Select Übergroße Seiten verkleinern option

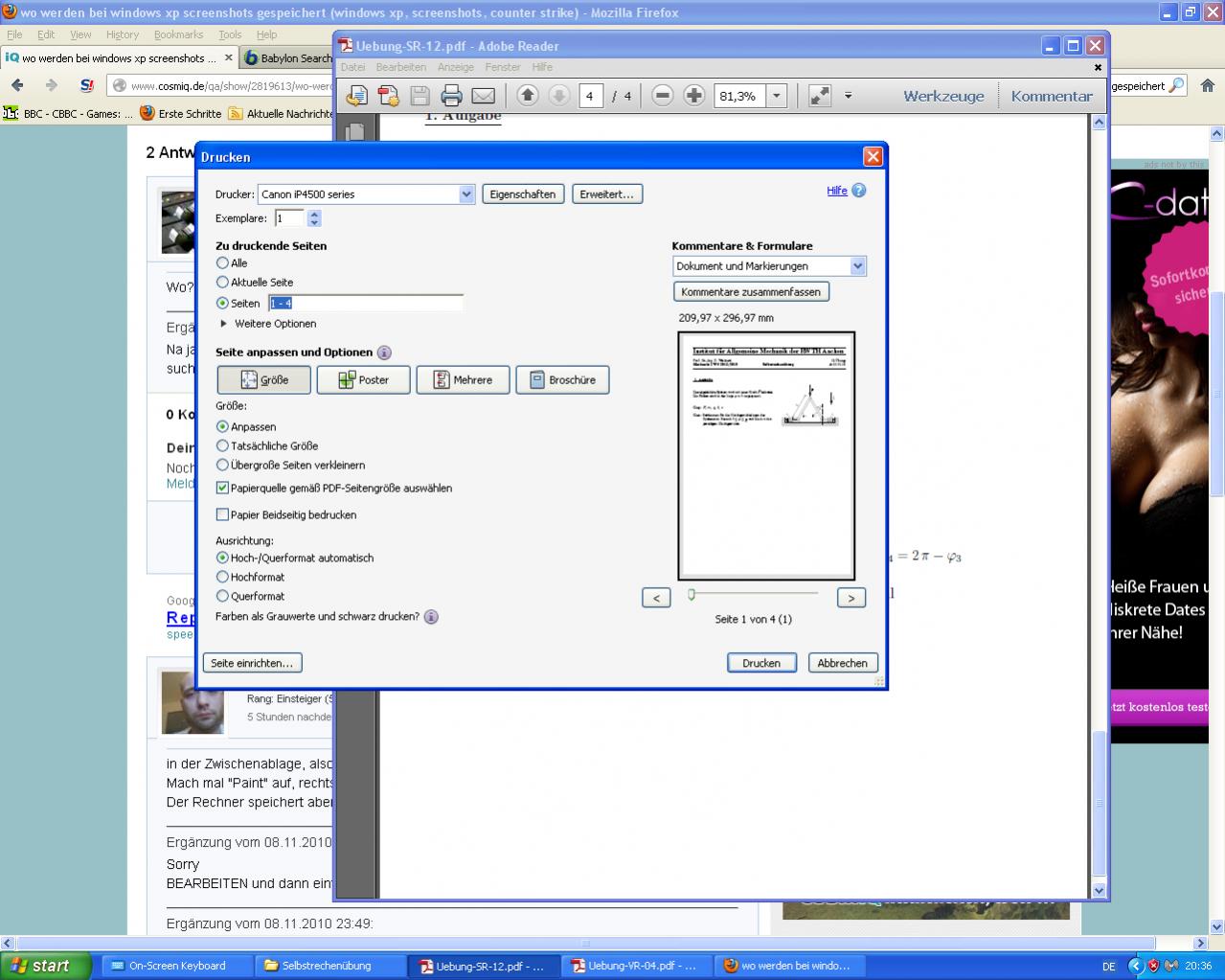223,465
